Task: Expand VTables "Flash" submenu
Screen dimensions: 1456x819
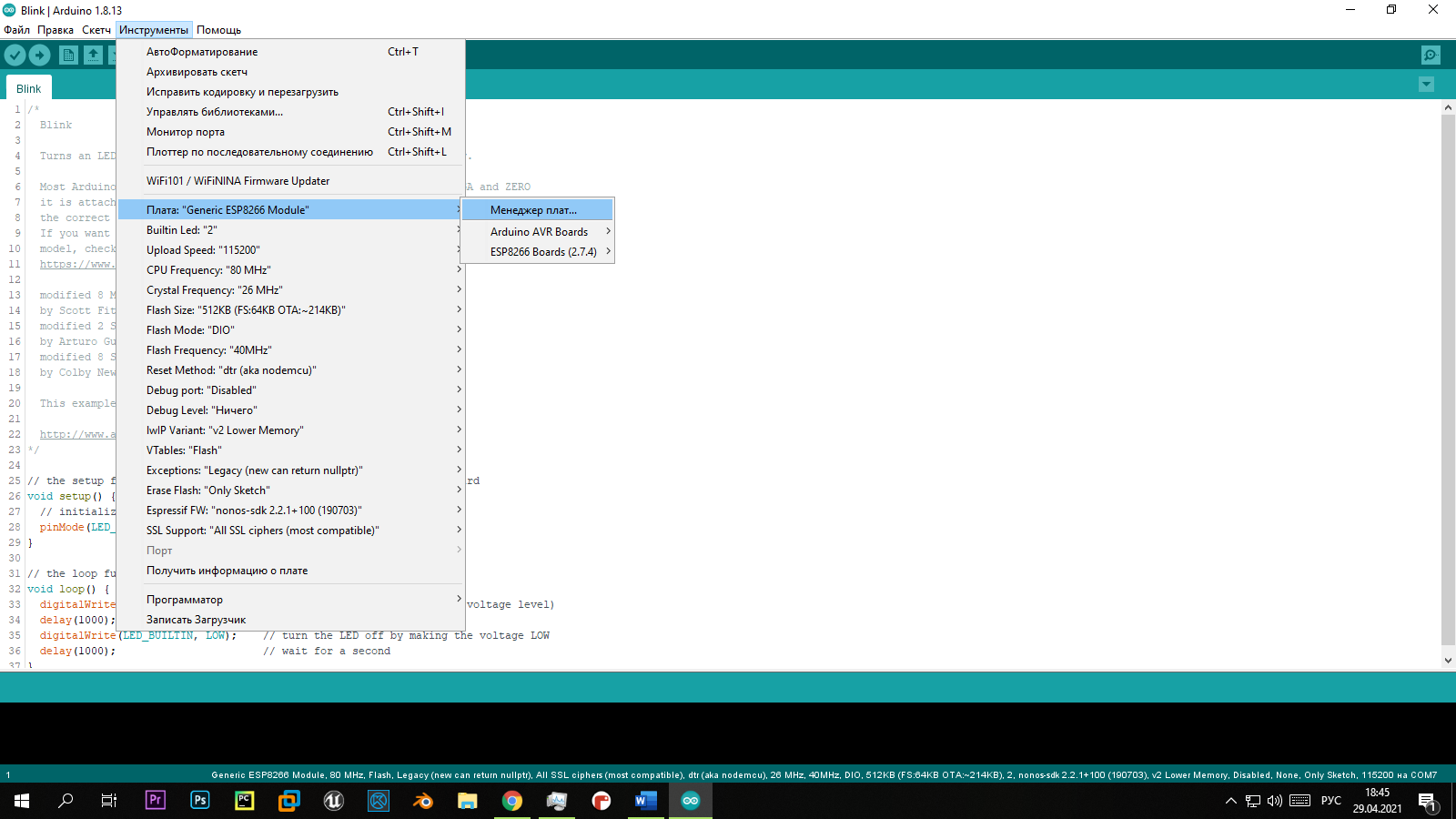Action: [x=290, y=450]
